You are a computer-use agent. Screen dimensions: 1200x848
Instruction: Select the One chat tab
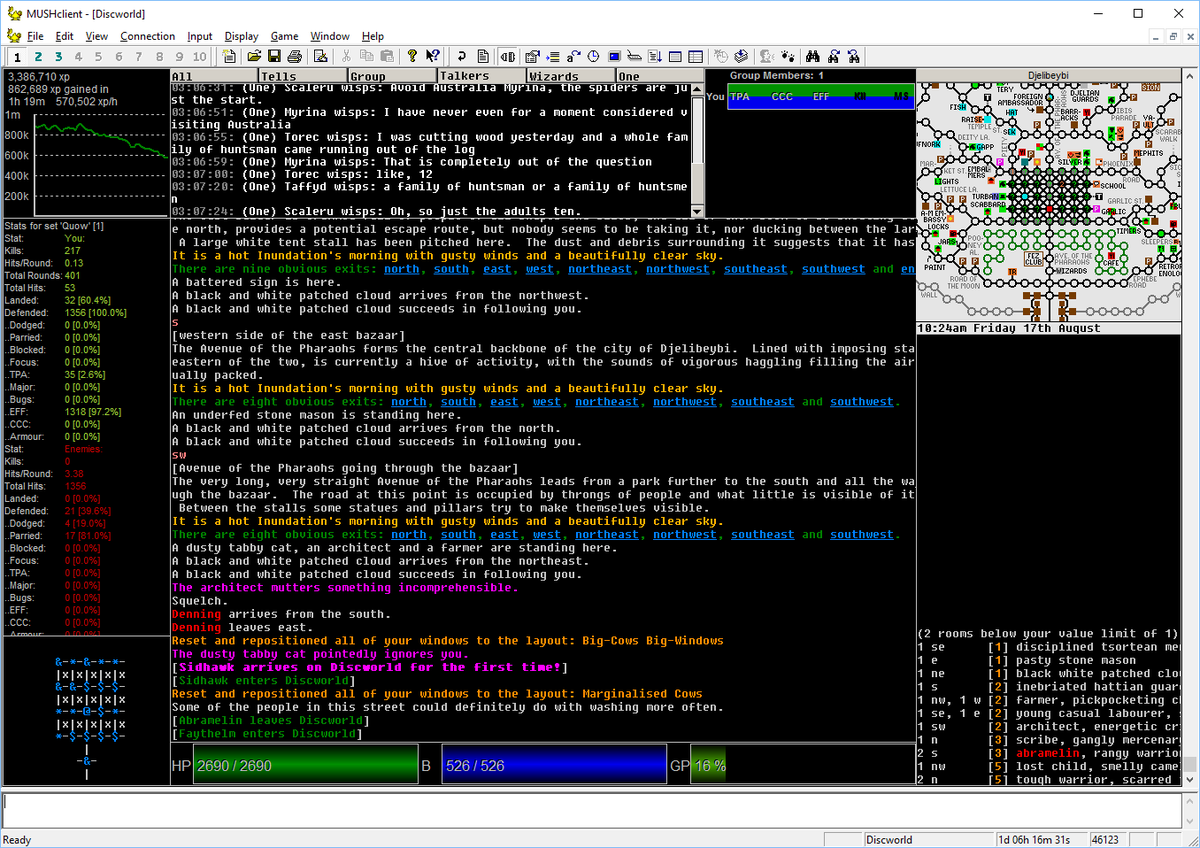pyautogui.click(x=659, y=76)
